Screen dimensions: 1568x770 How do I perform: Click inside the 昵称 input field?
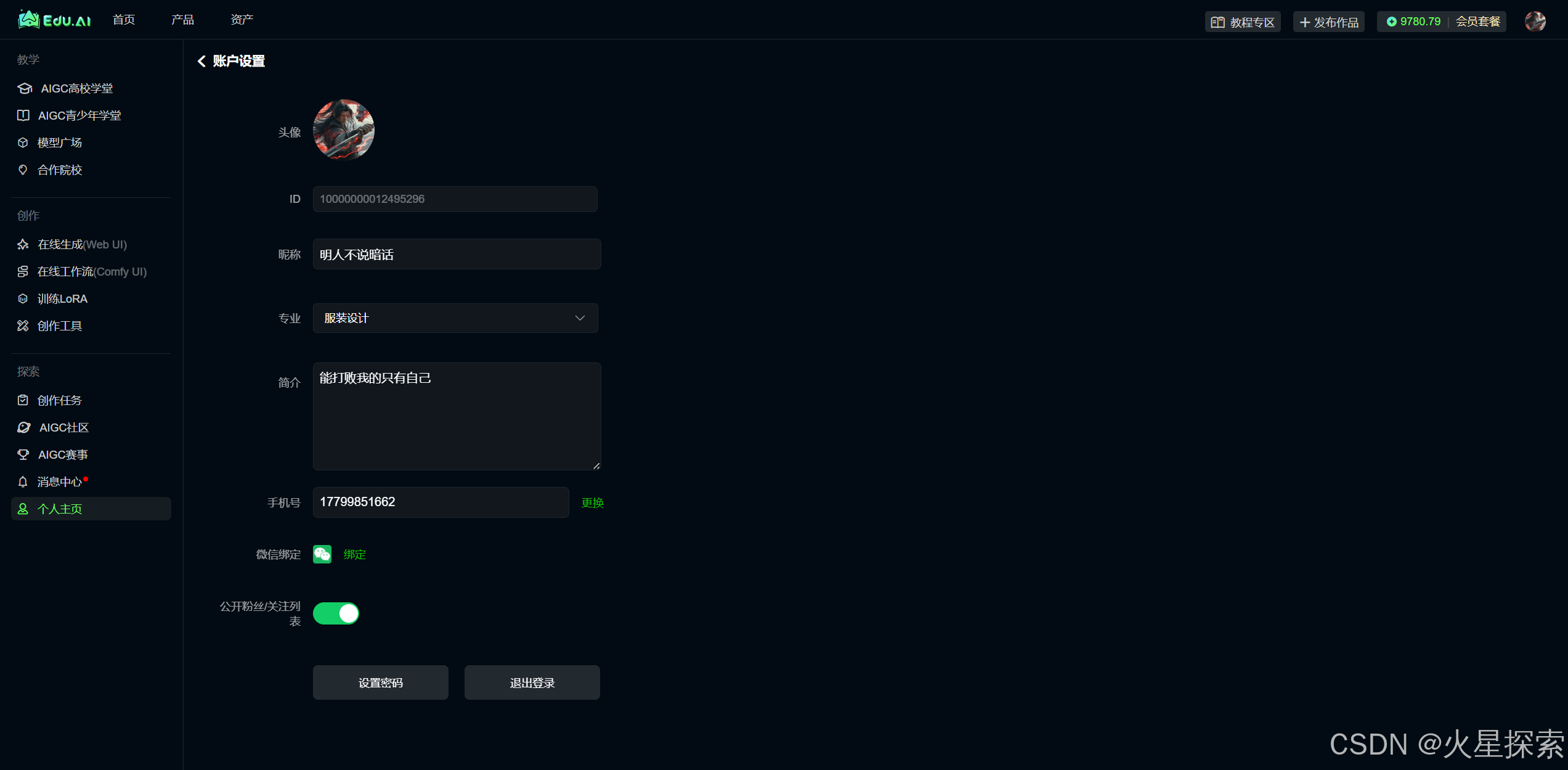tap(456, 255)
